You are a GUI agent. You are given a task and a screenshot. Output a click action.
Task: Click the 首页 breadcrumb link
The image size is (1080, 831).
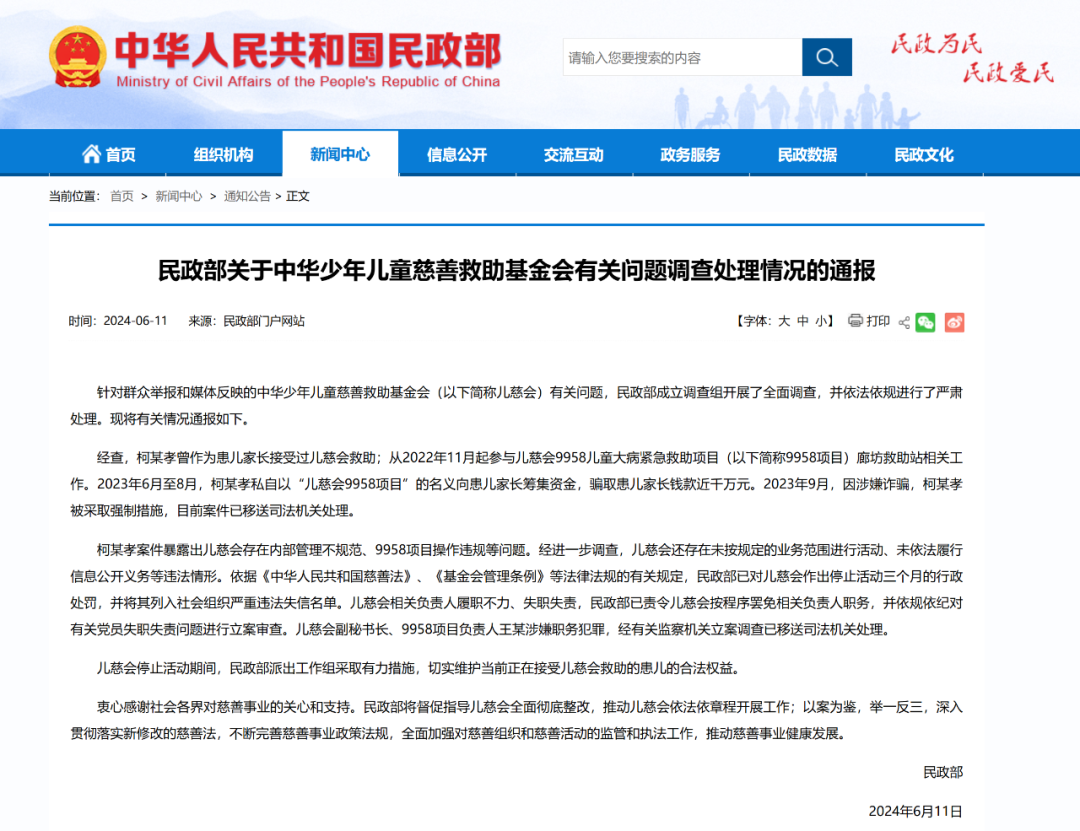click(x=120, y=196)
